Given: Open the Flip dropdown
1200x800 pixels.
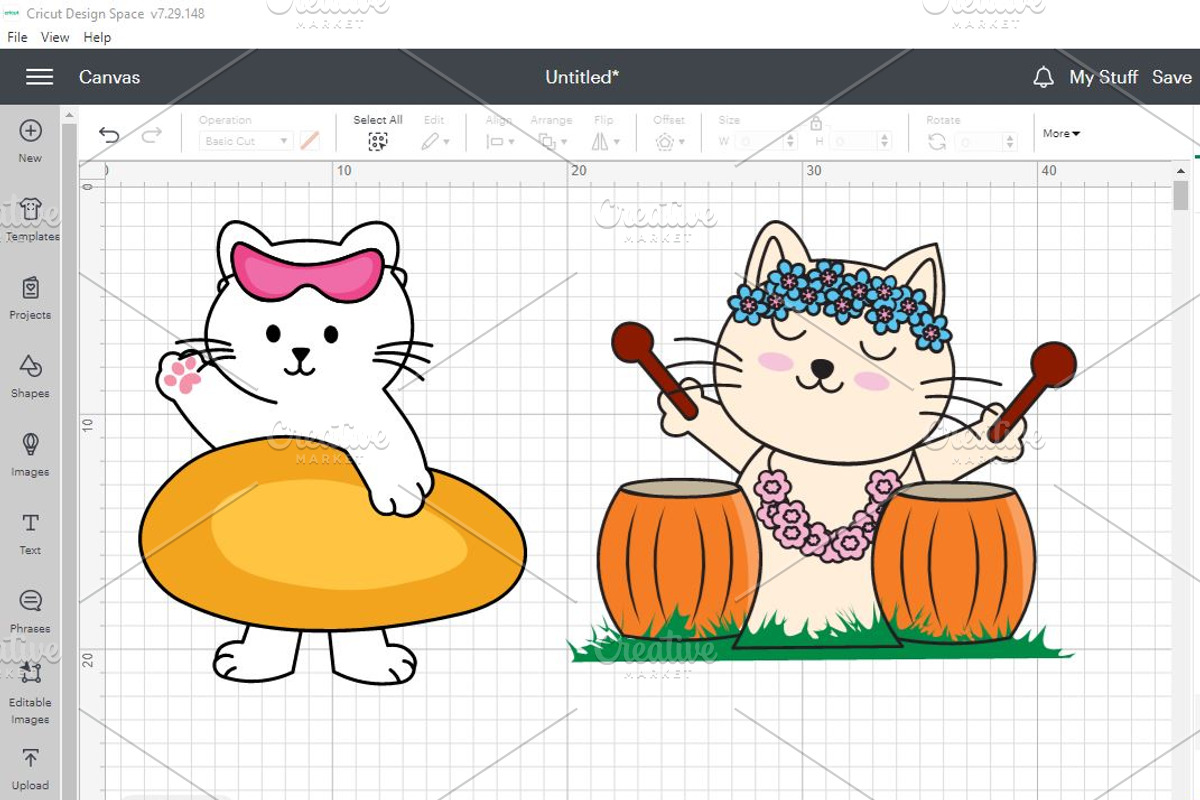Looking at the screenshot, I should 604,141.
